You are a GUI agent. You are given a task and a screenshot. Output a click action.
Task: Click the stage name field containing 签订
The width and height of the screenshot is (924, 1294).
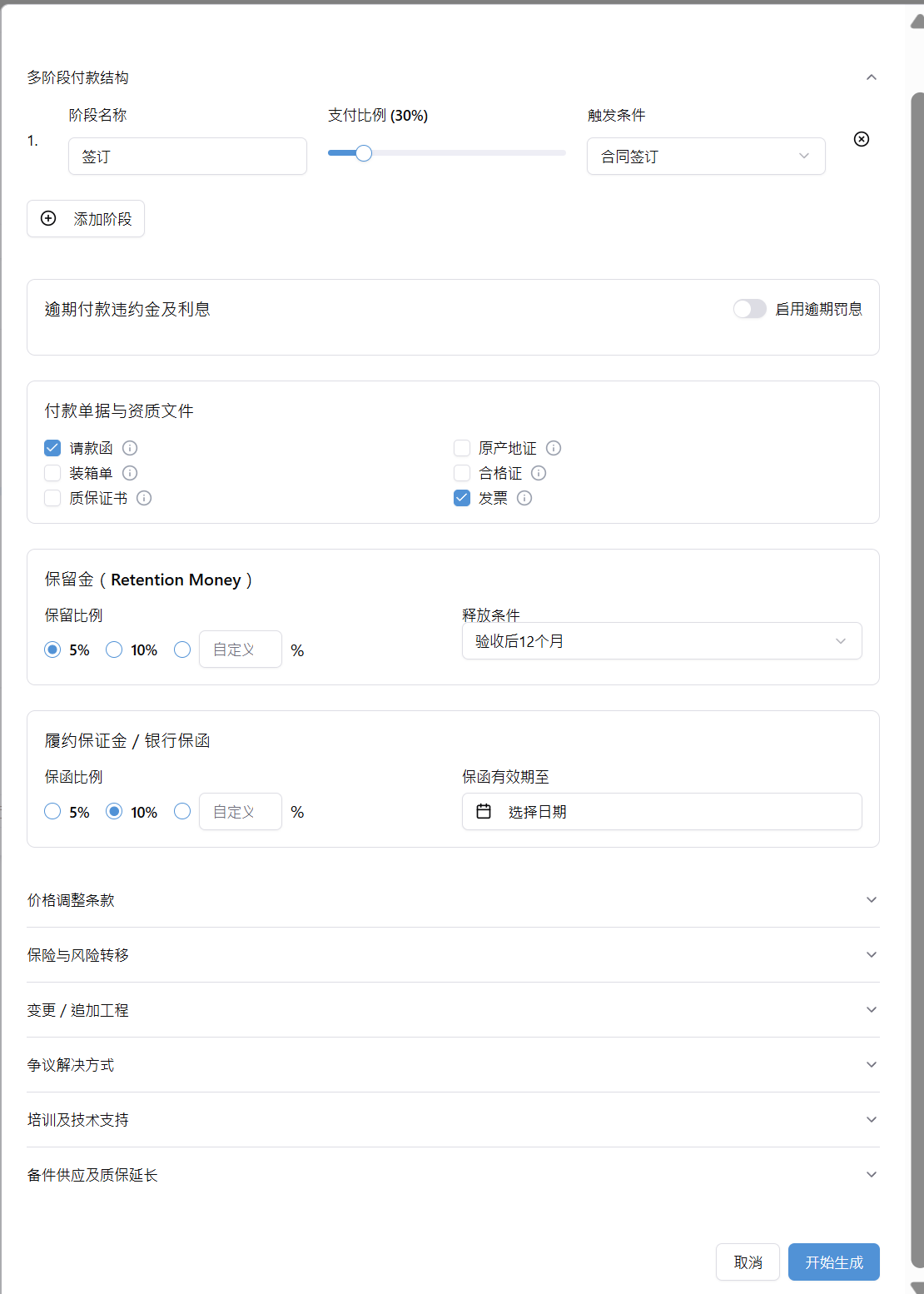pos(187,156)
